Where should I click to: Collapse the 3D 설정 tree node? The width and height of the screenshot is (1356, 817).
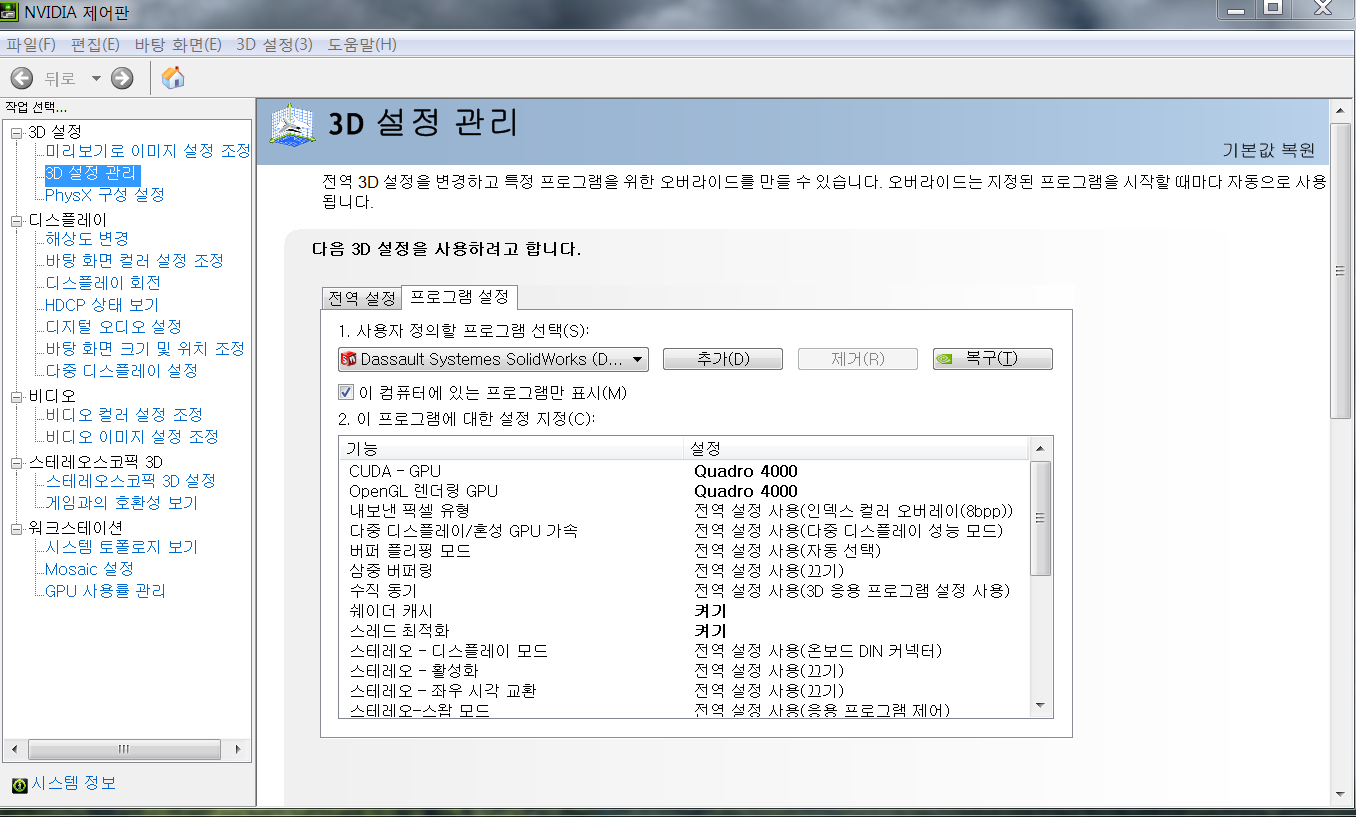click(16, 133)
